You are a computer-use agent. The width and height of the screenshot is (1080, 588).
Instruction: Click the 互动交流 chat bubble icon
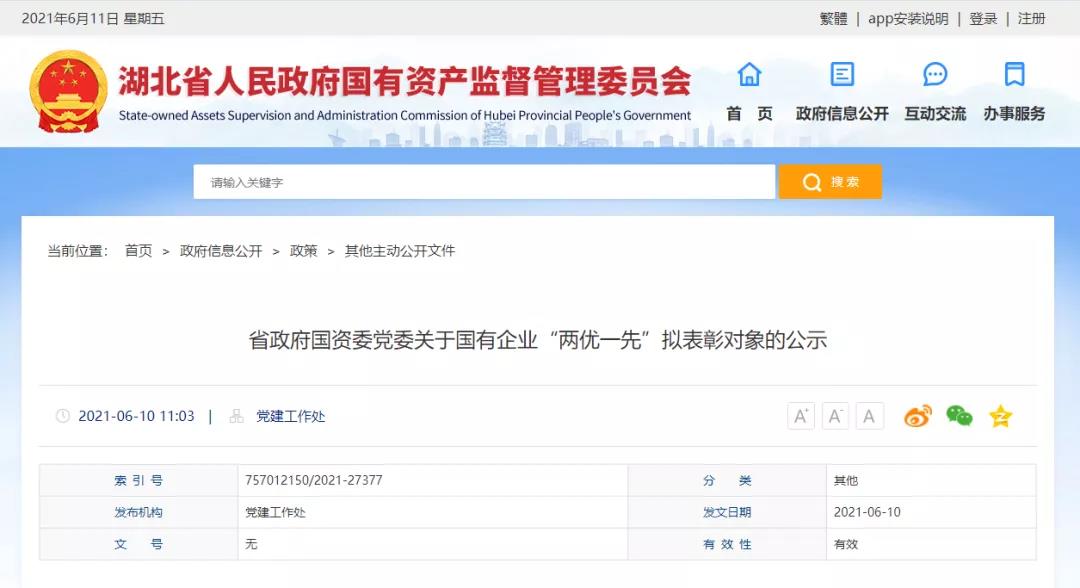pyautogui.click(x=935, y=74)
